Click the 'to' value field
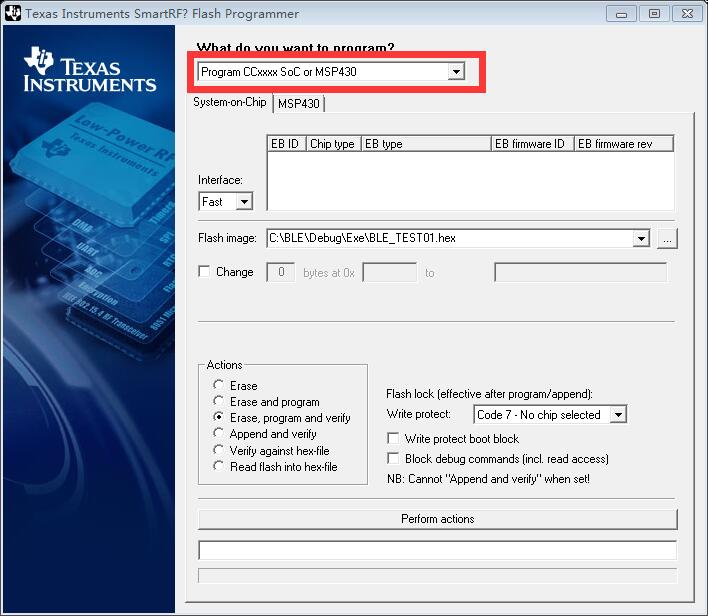The width and height of the screenshot is (708, 616). point(581,272)
